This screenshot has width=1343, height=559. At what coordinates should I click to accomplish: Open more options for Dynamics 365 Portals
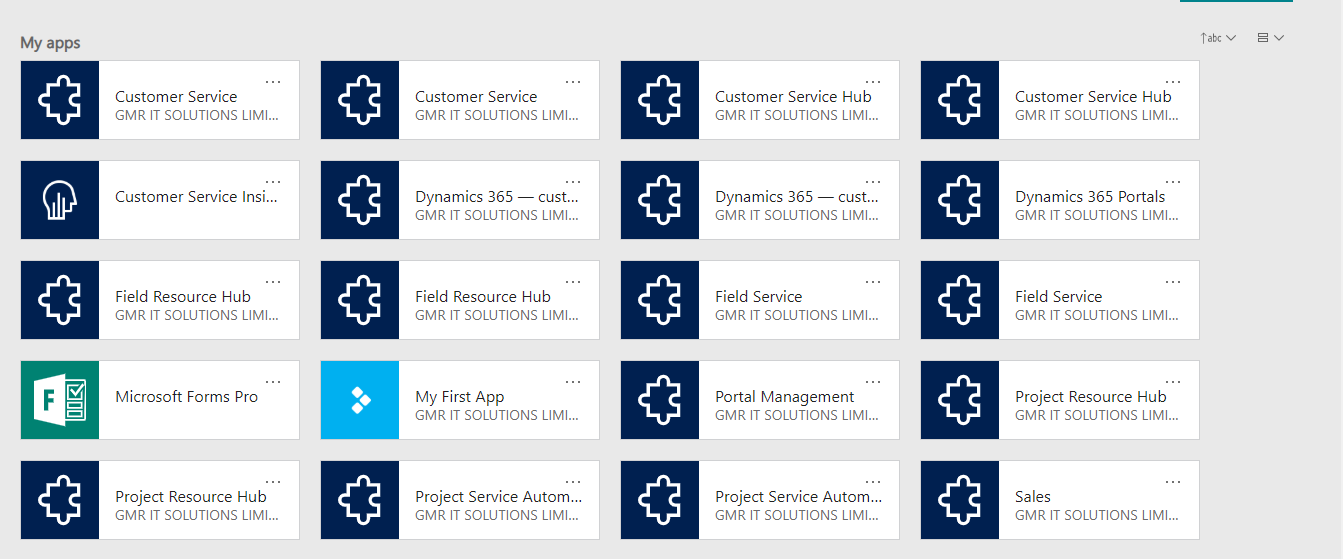[1173, 182]
